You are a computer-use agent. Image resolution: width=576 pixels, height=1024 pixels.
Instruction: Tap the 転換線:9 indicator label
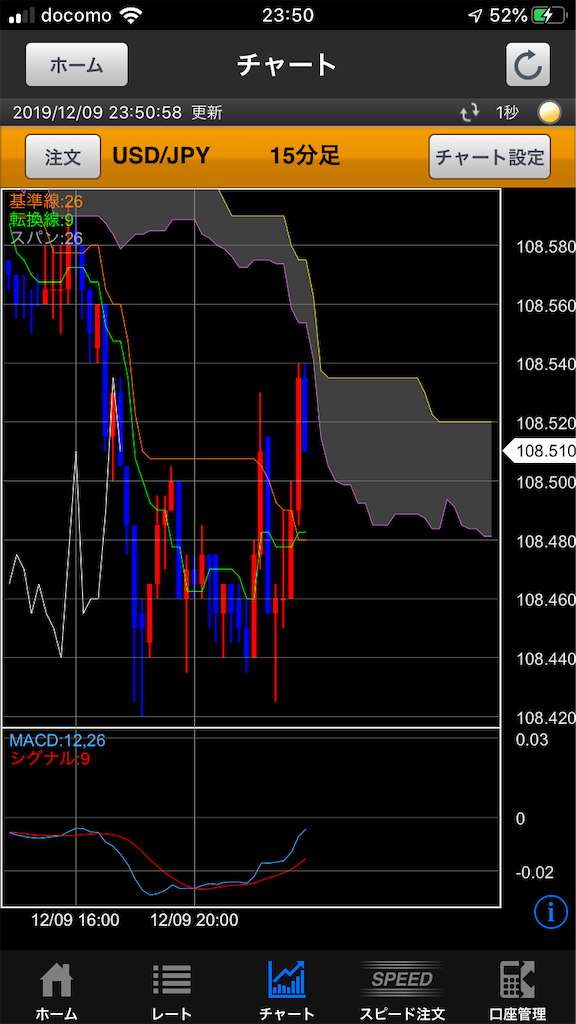[40, 219]
